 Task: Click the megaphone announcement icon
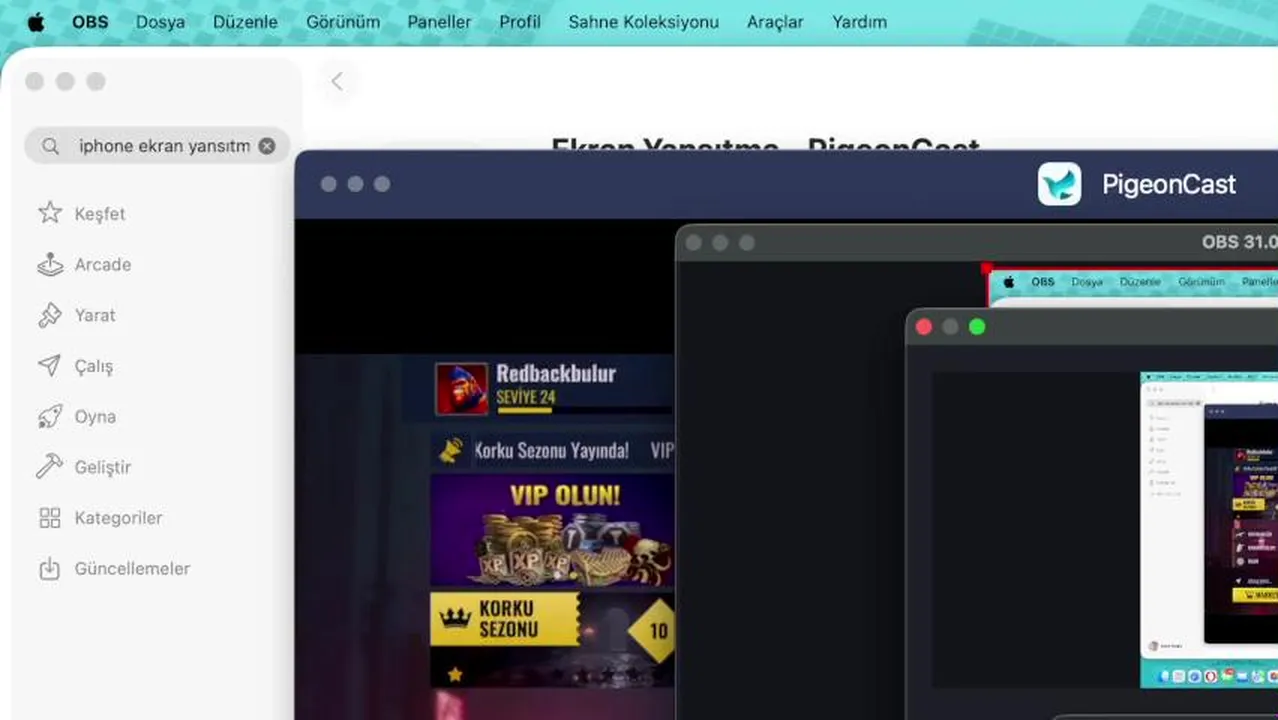[452, 450]
